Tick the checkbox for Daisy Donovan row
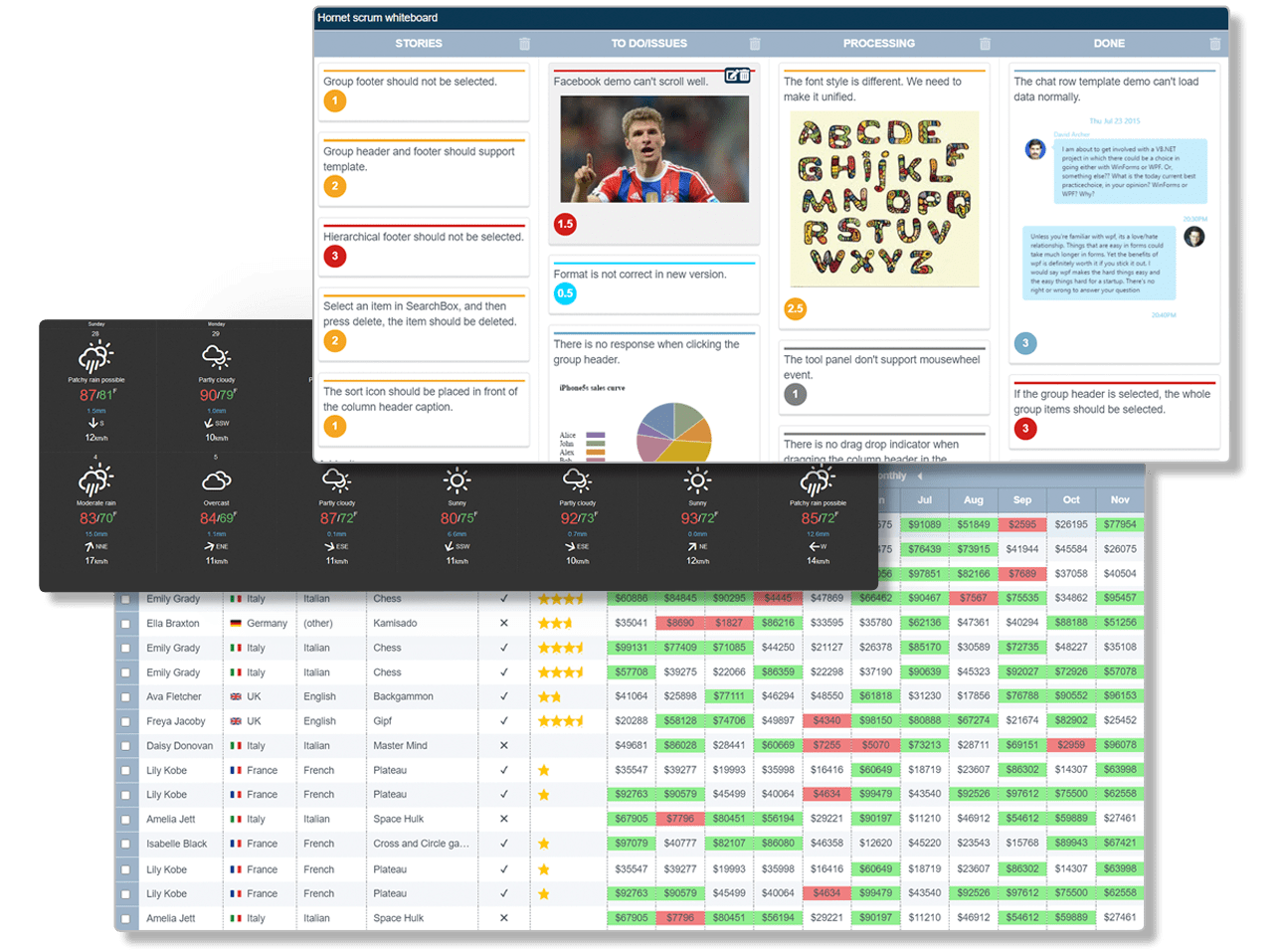This screenshot has width=1283, height=952. pyautogui.click(x=125, y=746)
